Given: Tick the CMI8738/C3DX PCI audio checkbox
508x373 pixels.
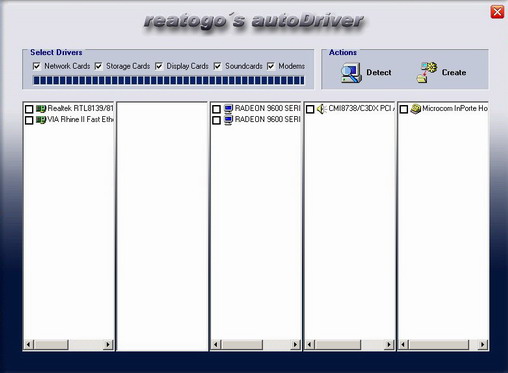Looking at the screenshot, I should (x=310, y=109).
